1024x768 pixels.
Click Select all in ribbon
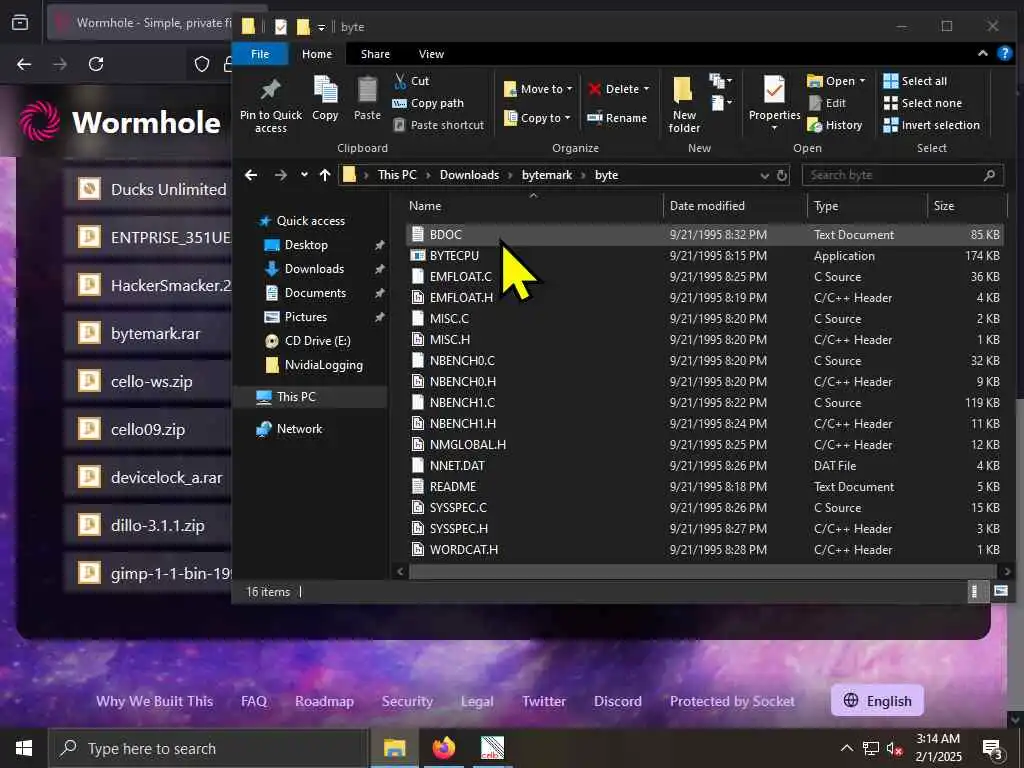click(x=915, y=81)
